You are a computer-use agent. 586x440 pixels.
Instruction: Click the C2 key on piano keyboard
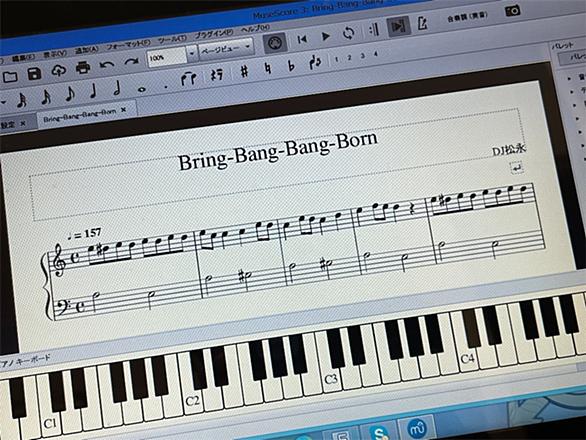point(192,401)
